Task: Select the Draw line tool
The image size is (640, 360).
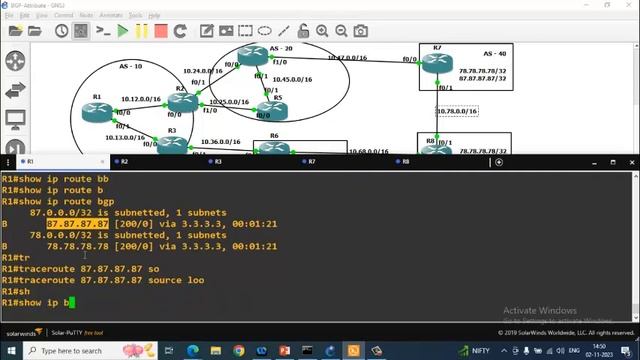Action: point(284,31)
